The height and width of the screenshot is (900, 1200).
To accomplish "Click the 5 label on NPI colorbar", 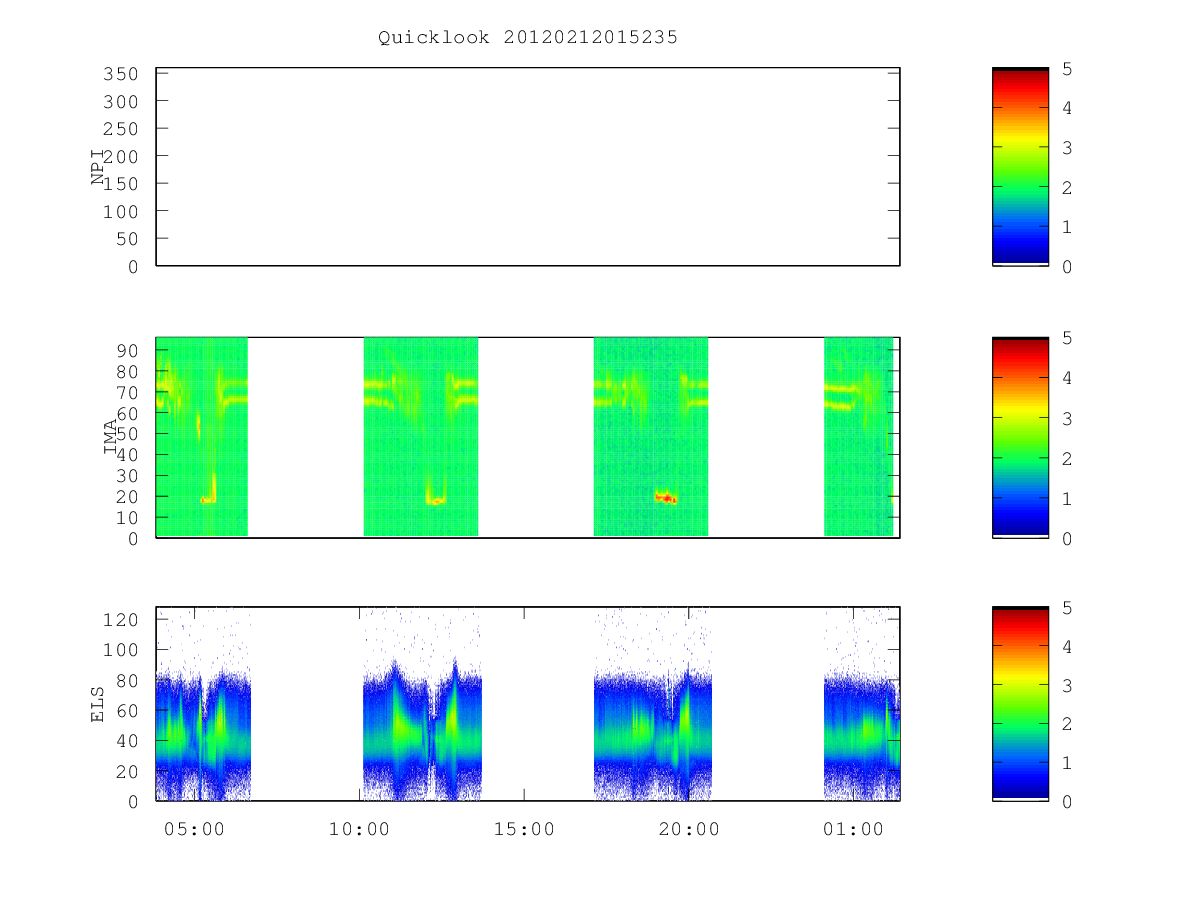I will [1067, 69].
